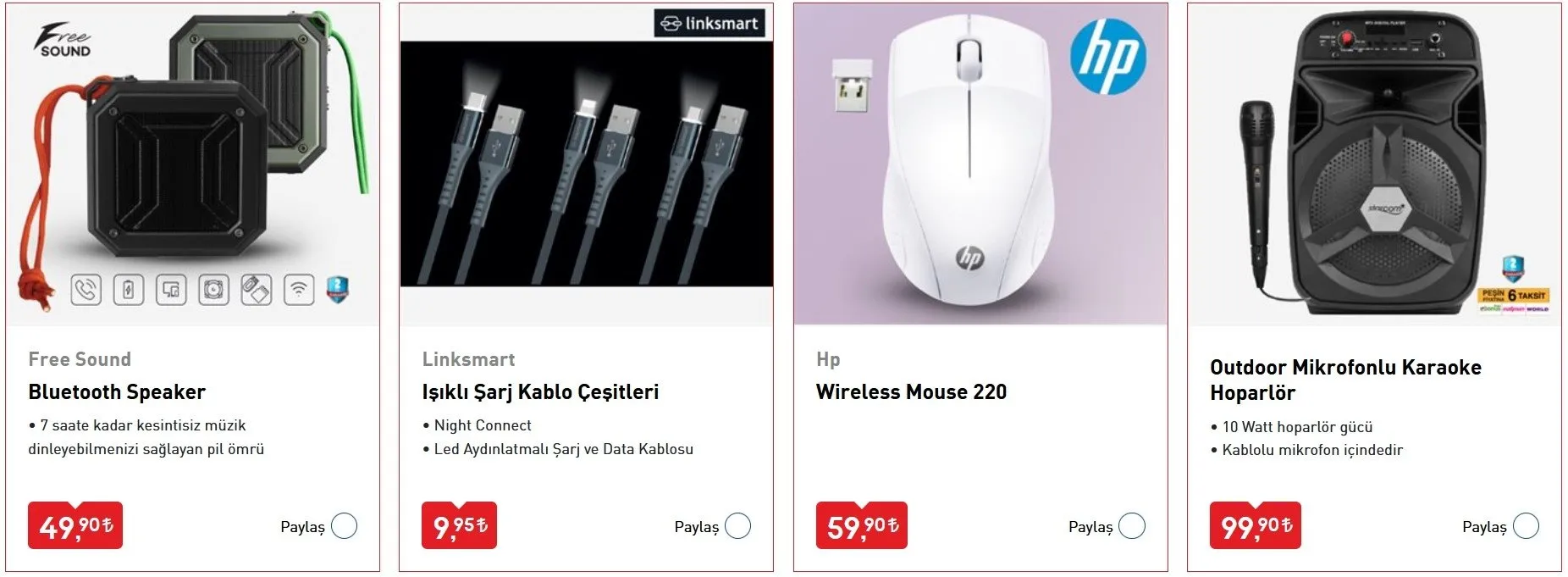Click the Free Sound speaker warranty shield badge

[x=338, y=289]
